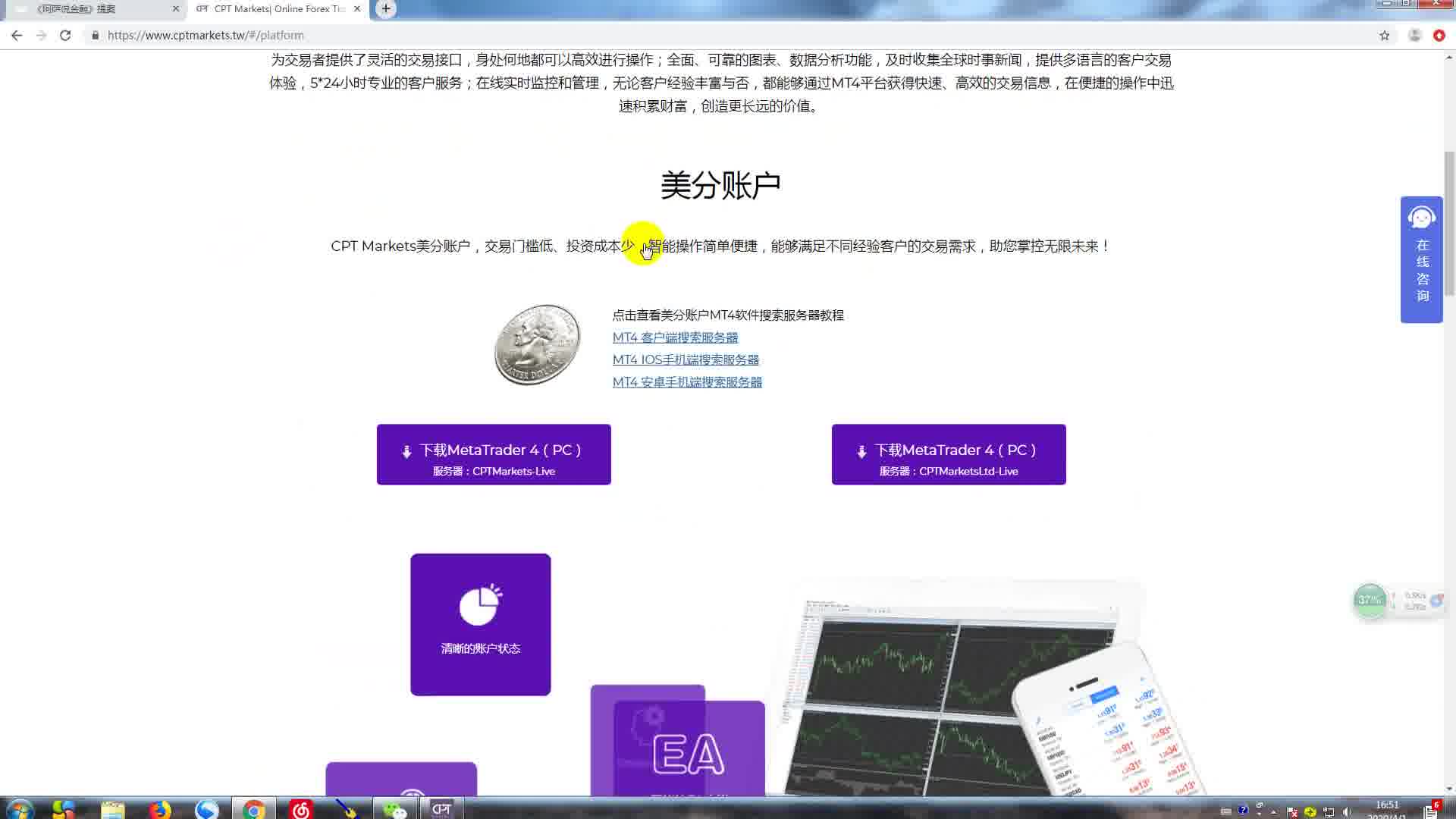The height and width of the screenshot is (819, 1456).
Task: Open the MT4 IOS手机端搜索服务器 tutorial link
Action: pyautogui.click(x=686, y=359)
